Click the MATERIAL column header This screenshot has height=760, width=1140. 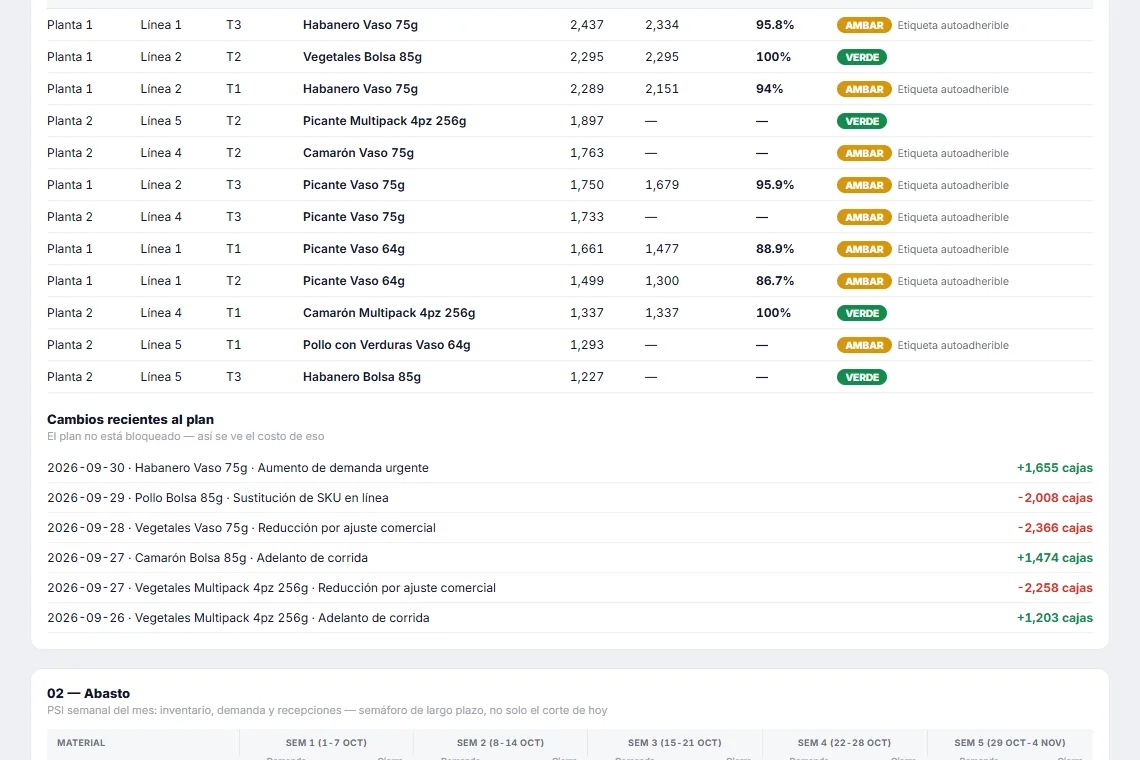pos(81,743)
